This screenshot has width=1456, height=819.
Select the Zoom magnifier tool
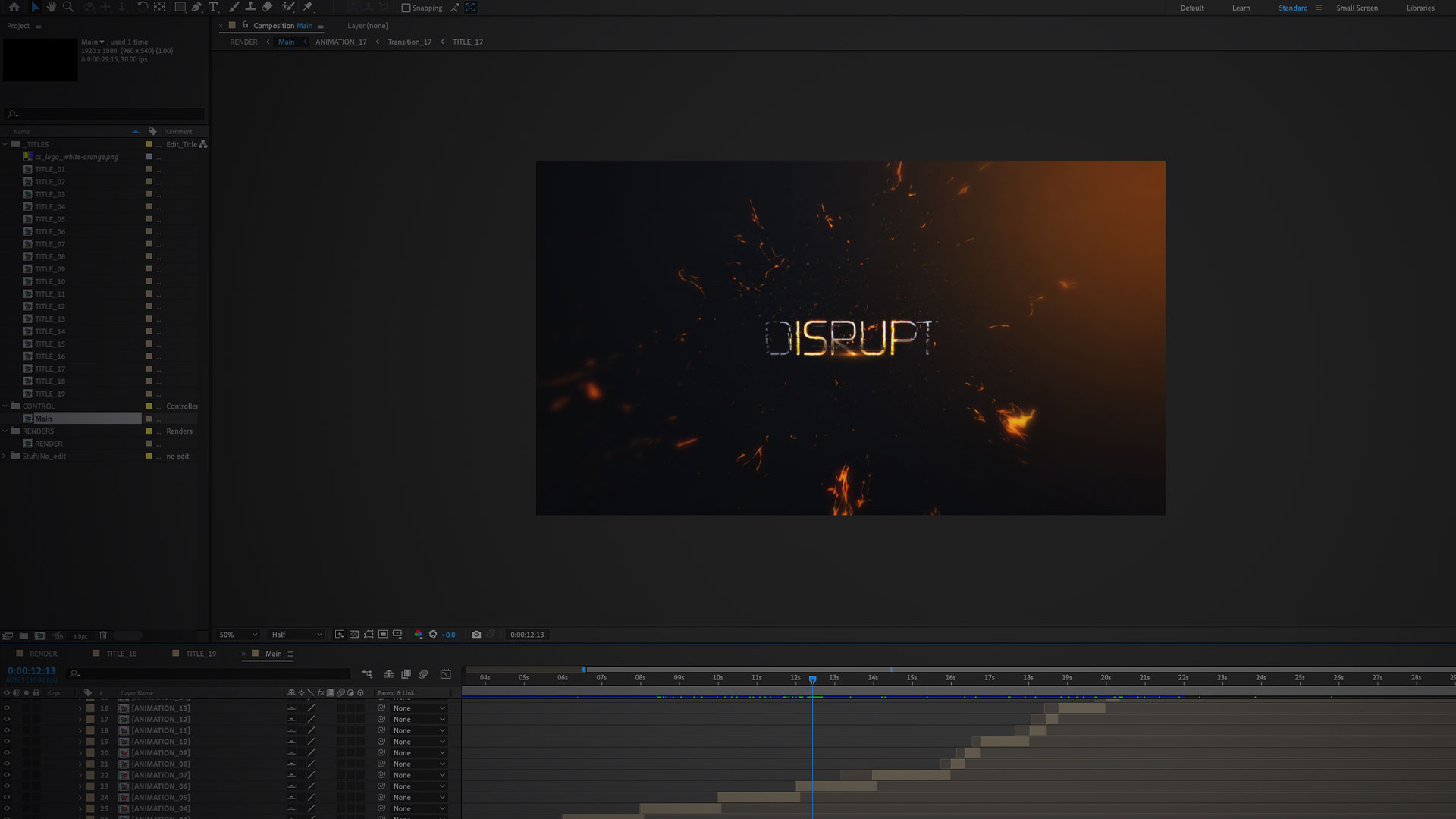coord(68,7)
